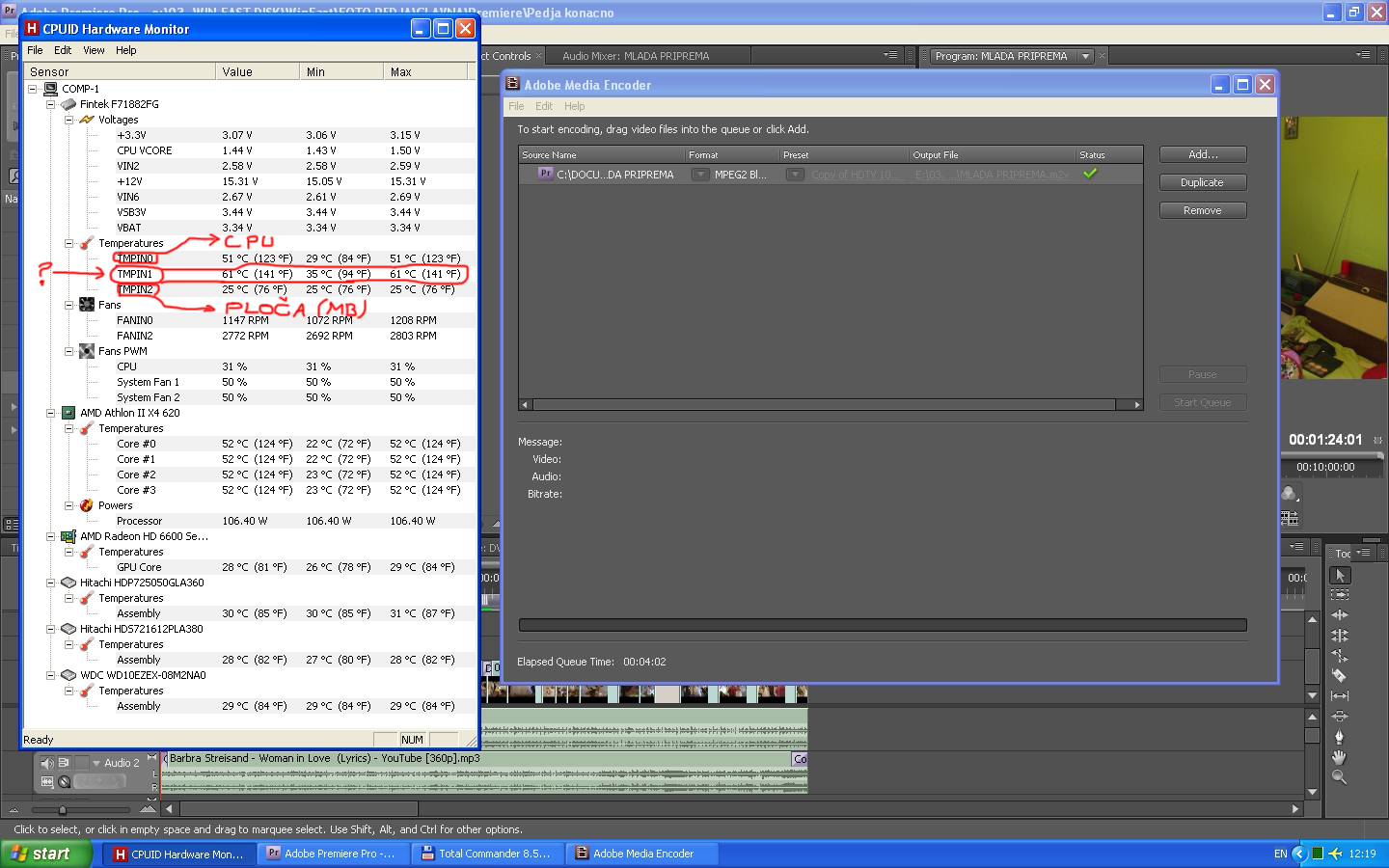The width and height of the screenshot is (1389, 868).
Task: Click the EN language indicator in tray
Action: pyautogui.click(x=1280, y=854)
